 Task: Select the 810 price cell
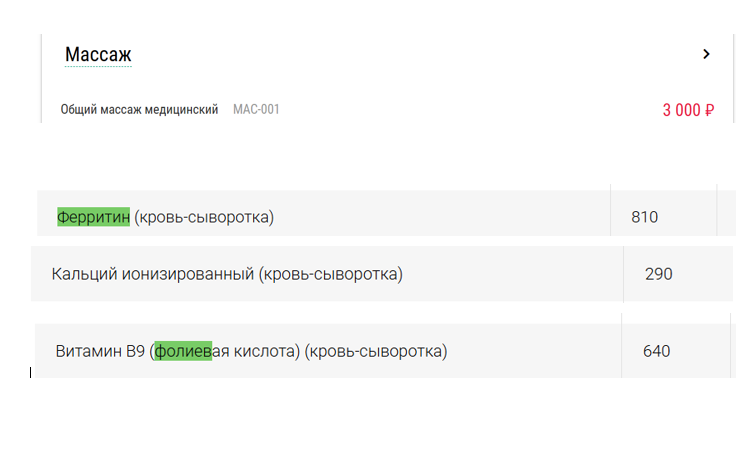click(x=644, y=216)
